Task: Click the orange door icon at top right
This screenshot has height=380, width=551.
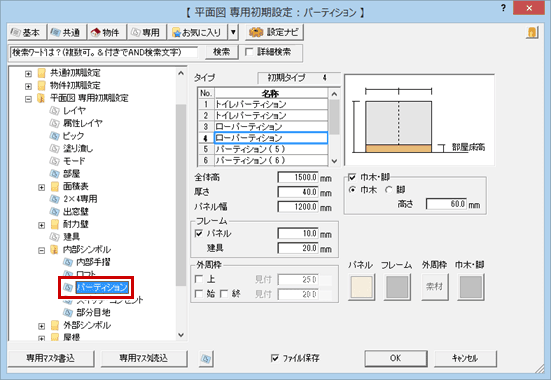Action: tap(532, 32)
